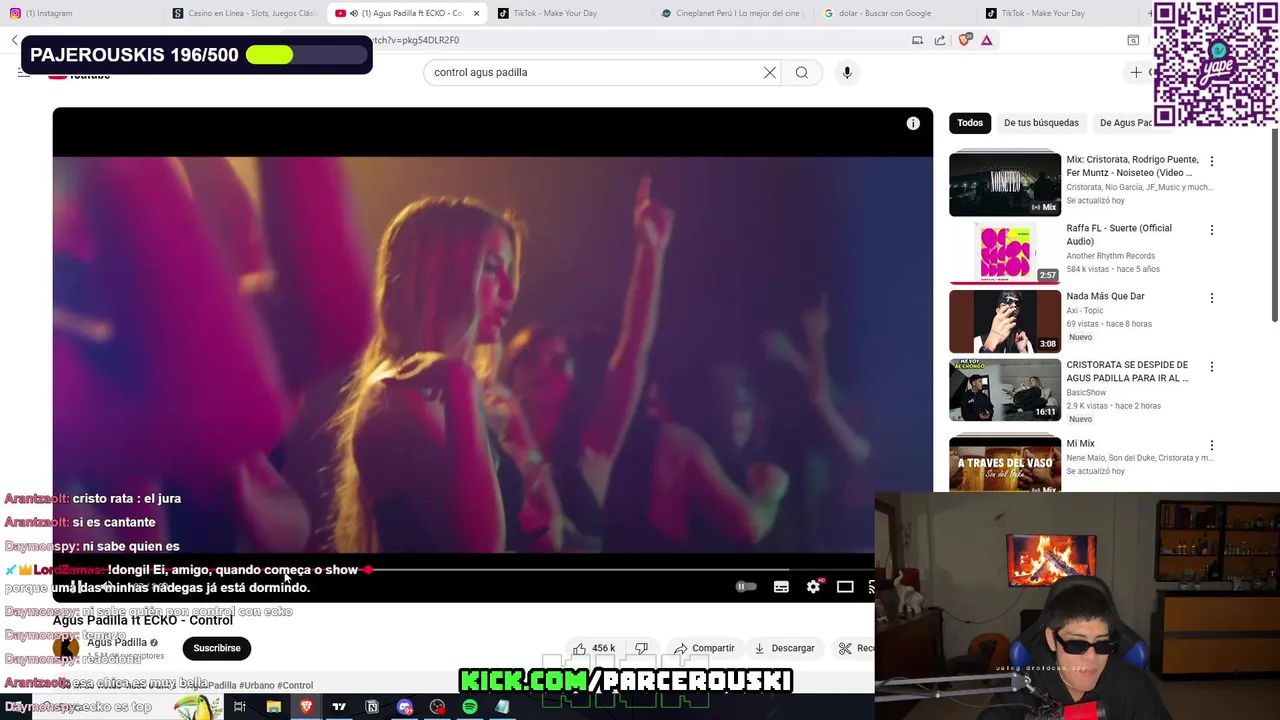
Task: Grab the red playhead scrubber dot
Action: 368,570
